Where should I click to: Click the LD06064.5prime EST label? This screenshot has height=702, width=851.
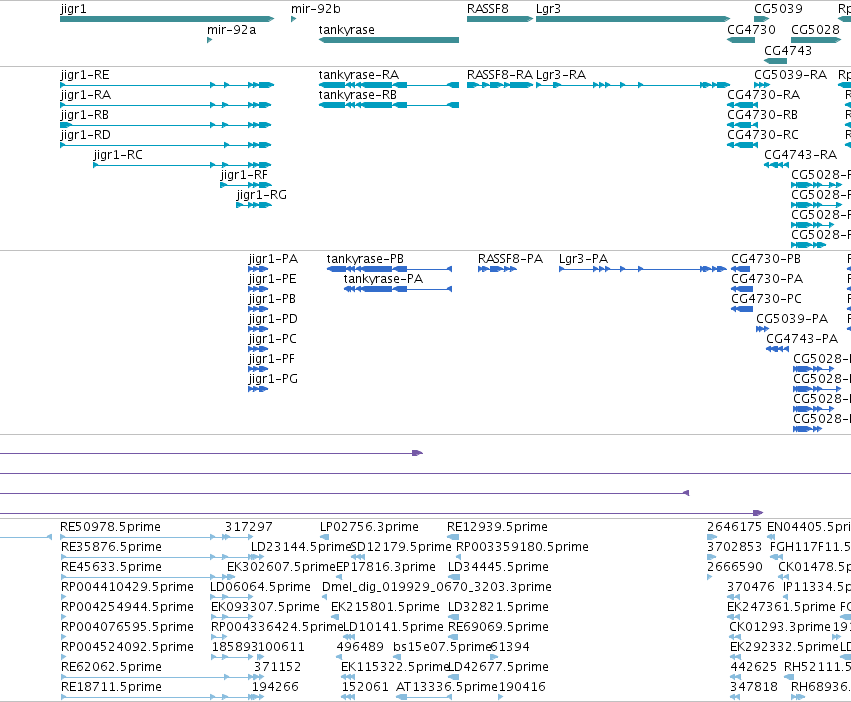tap(261, 587)
